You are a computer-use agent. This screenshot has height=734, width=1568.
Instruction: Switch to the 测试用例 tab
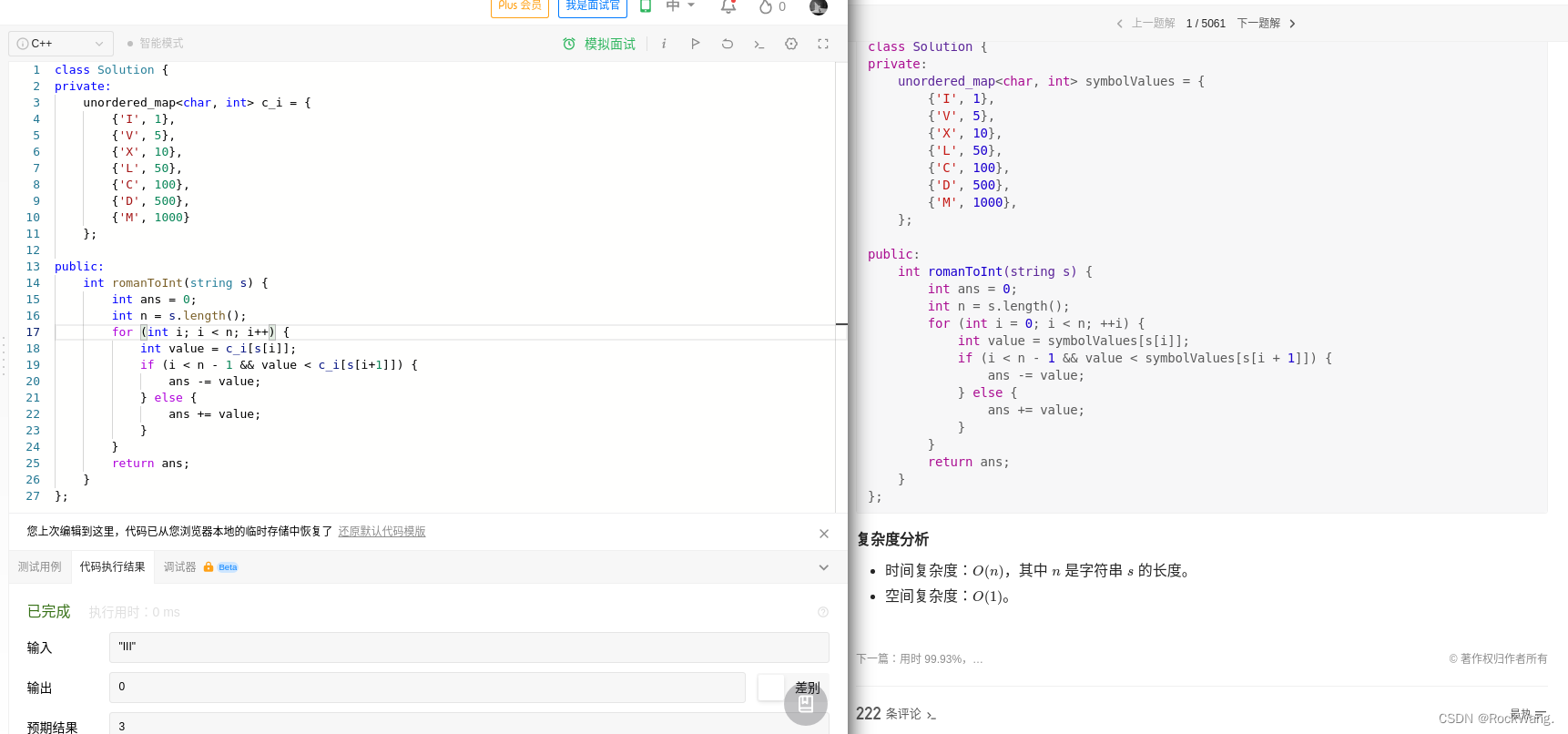point(40,567)
